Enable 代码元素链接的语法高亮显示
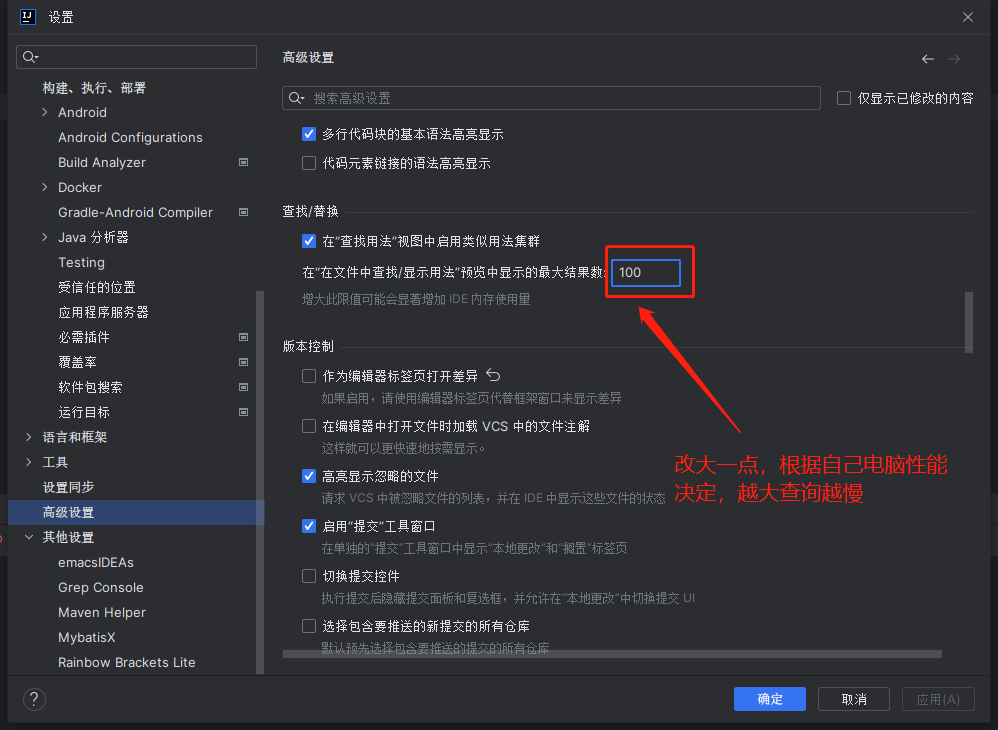 click(309, 163)
